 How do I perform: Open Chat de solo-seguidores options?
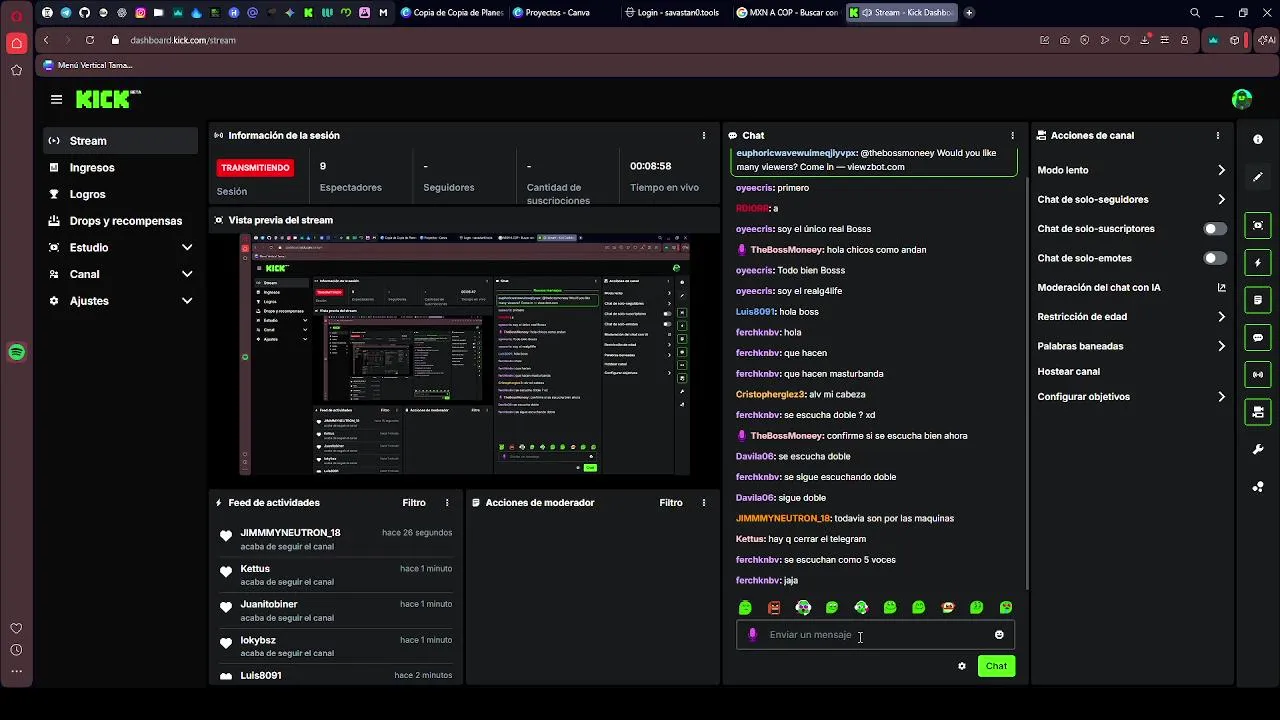(1131, 199)
